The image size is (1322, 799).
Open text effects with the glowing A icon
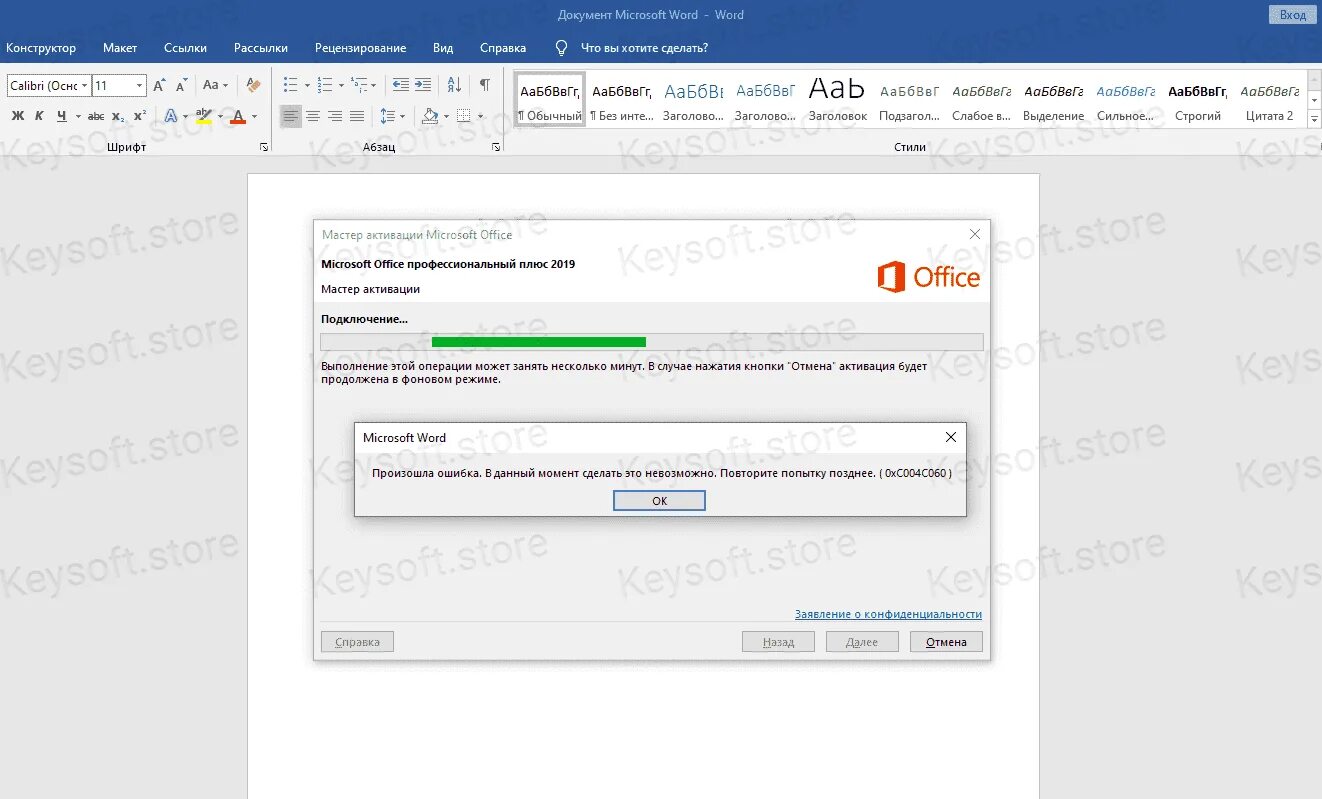(171, 116)
